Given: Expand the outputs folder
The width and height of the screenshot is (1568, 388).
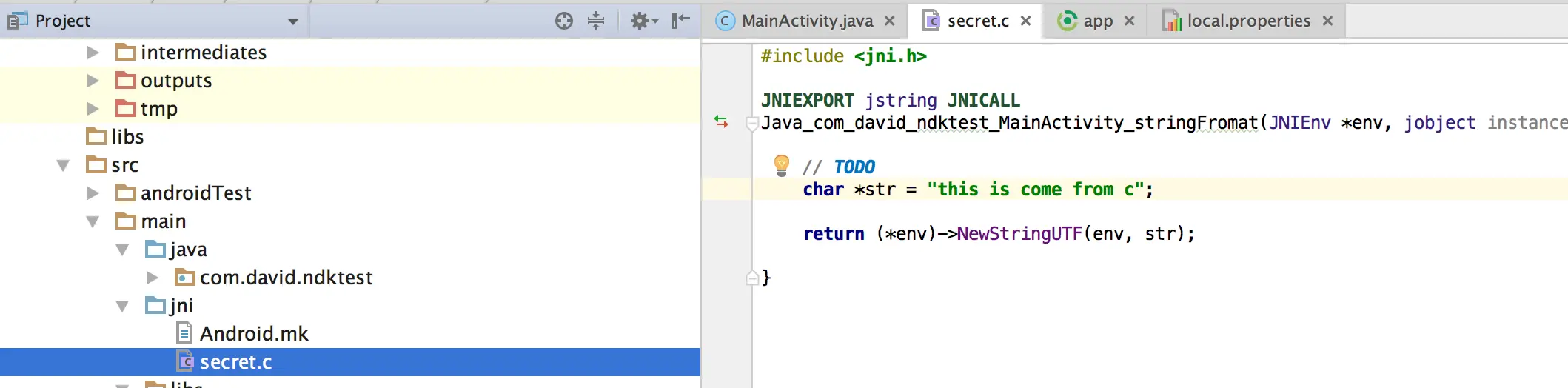Looking at the screenshot, I should (x=93, y=81).
